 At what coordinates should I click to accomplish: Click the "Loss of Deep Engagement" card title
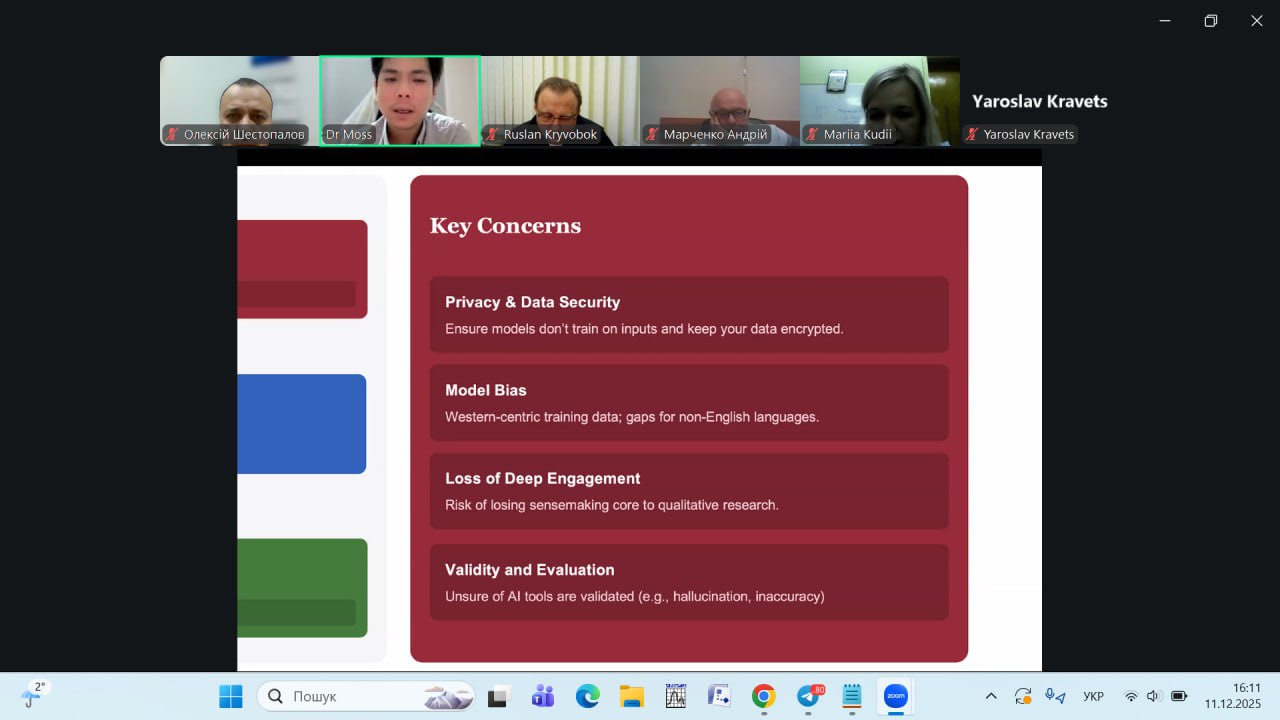[543, 478]
